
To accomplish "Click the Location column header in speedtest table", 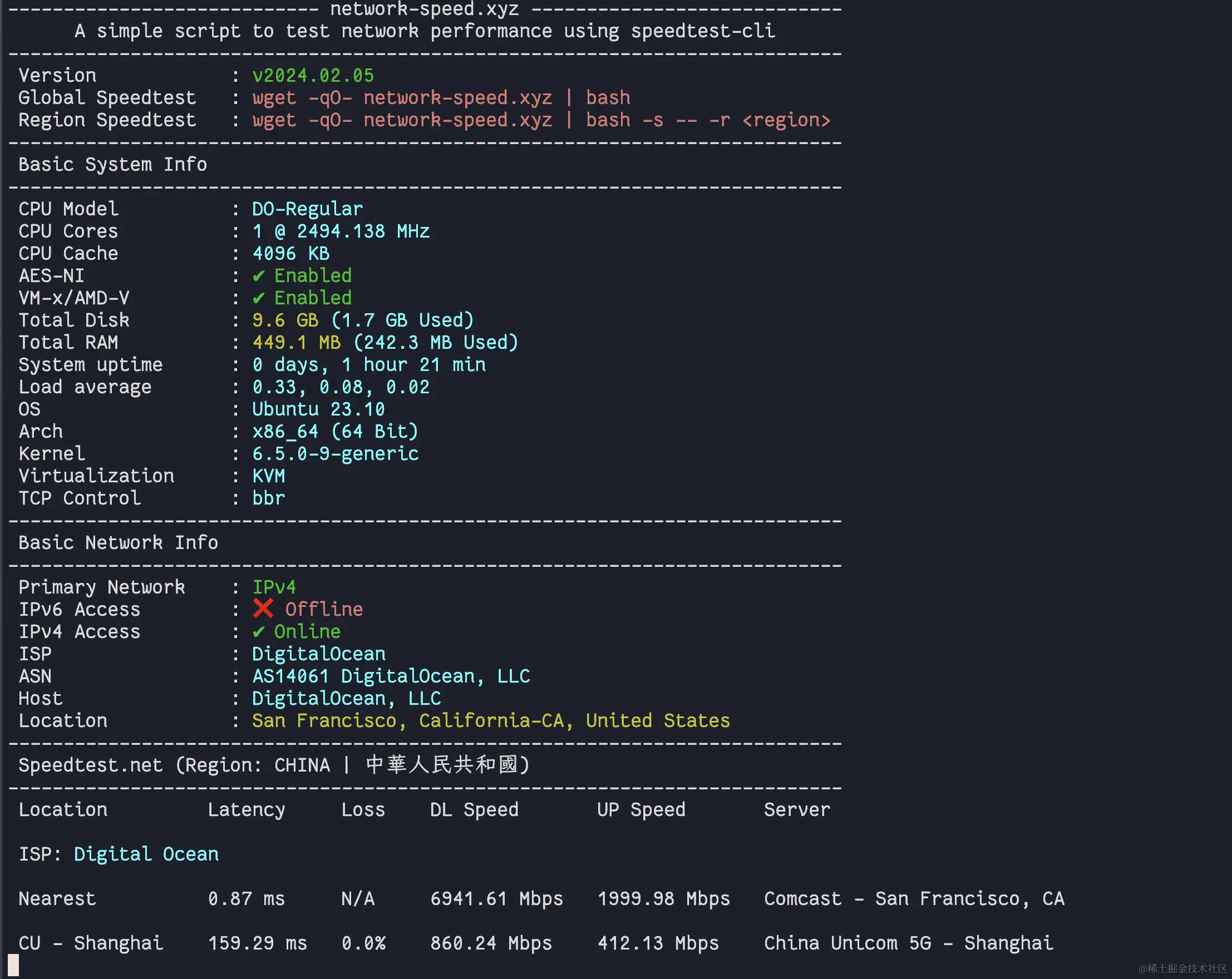I will [x=63, y=810].
